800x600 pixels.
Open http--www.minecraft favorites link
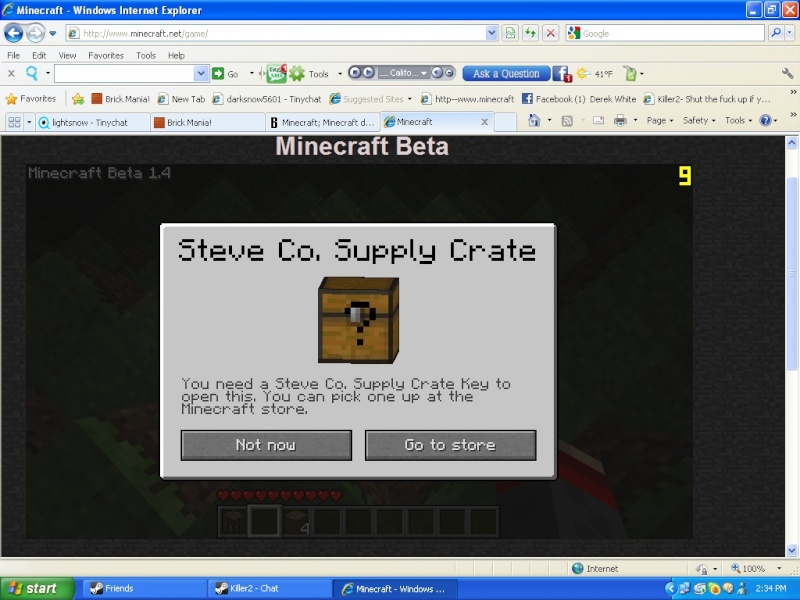click(x=467, y=99)
